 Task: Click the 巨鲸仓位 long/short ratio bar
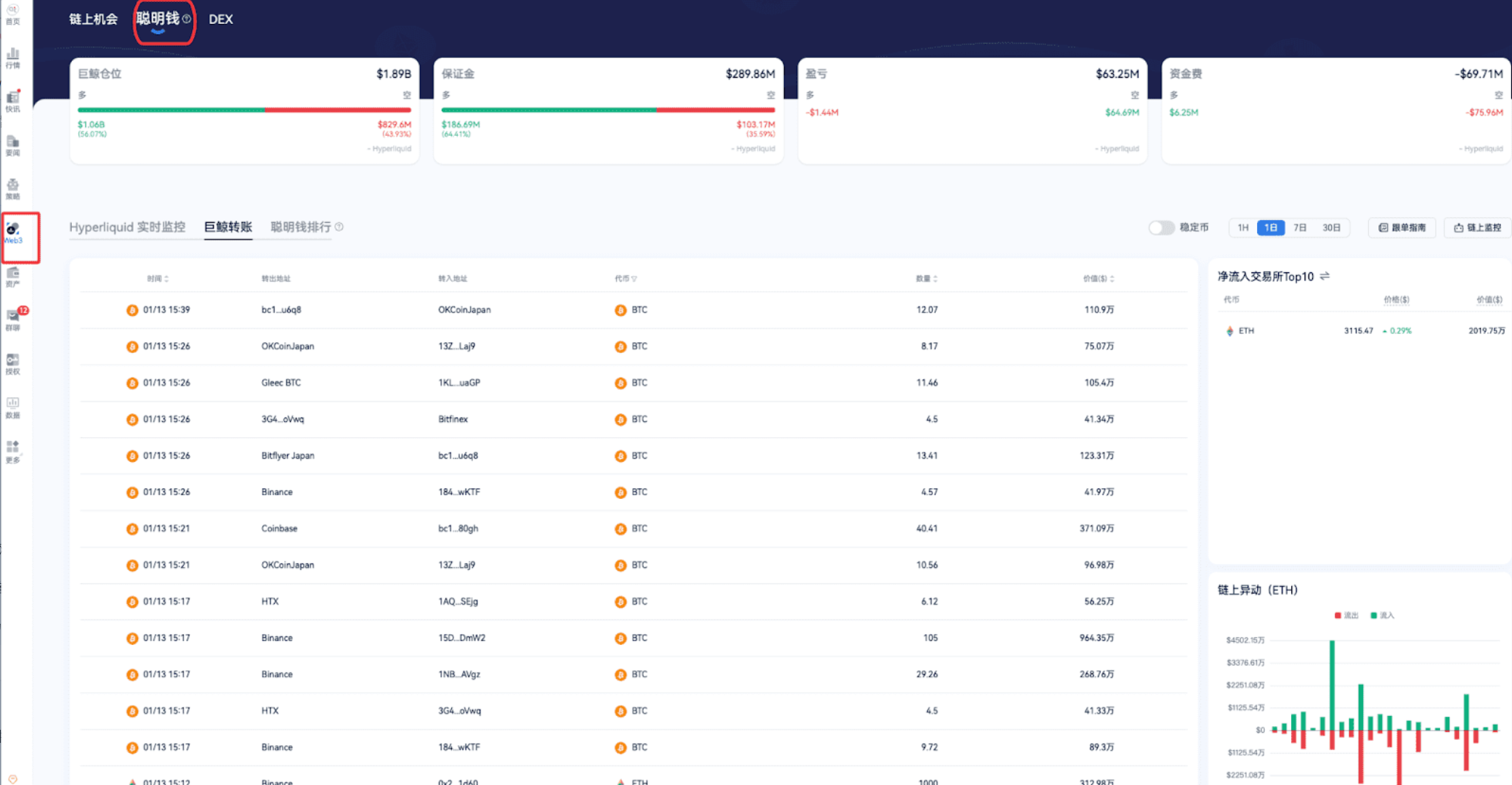[244, 110]
